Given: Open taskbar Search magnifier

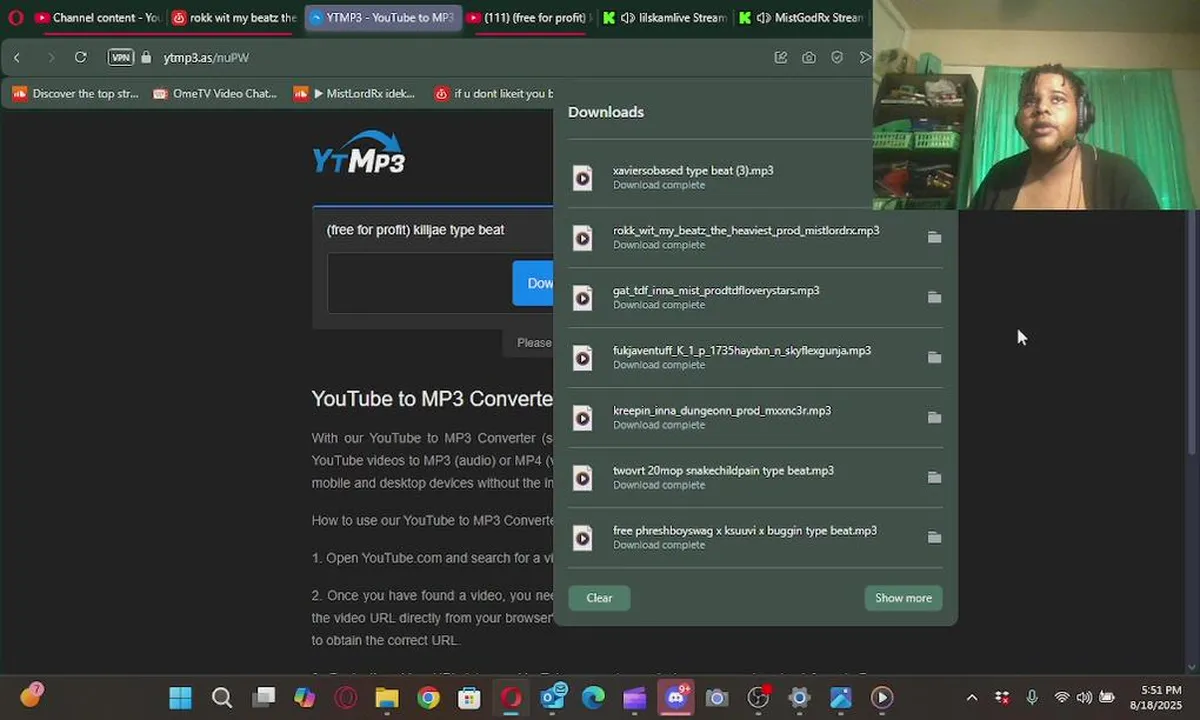Looking at the screenshot, I should [x=222, y=698].
